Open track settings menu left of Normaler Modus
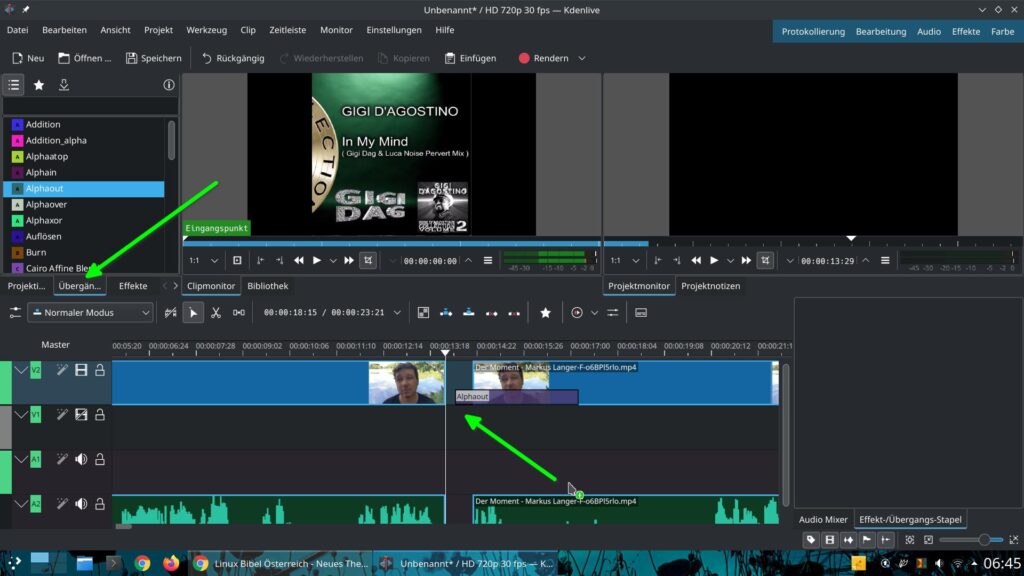Viewport: 1024px width, 576px height. (15, 313)
